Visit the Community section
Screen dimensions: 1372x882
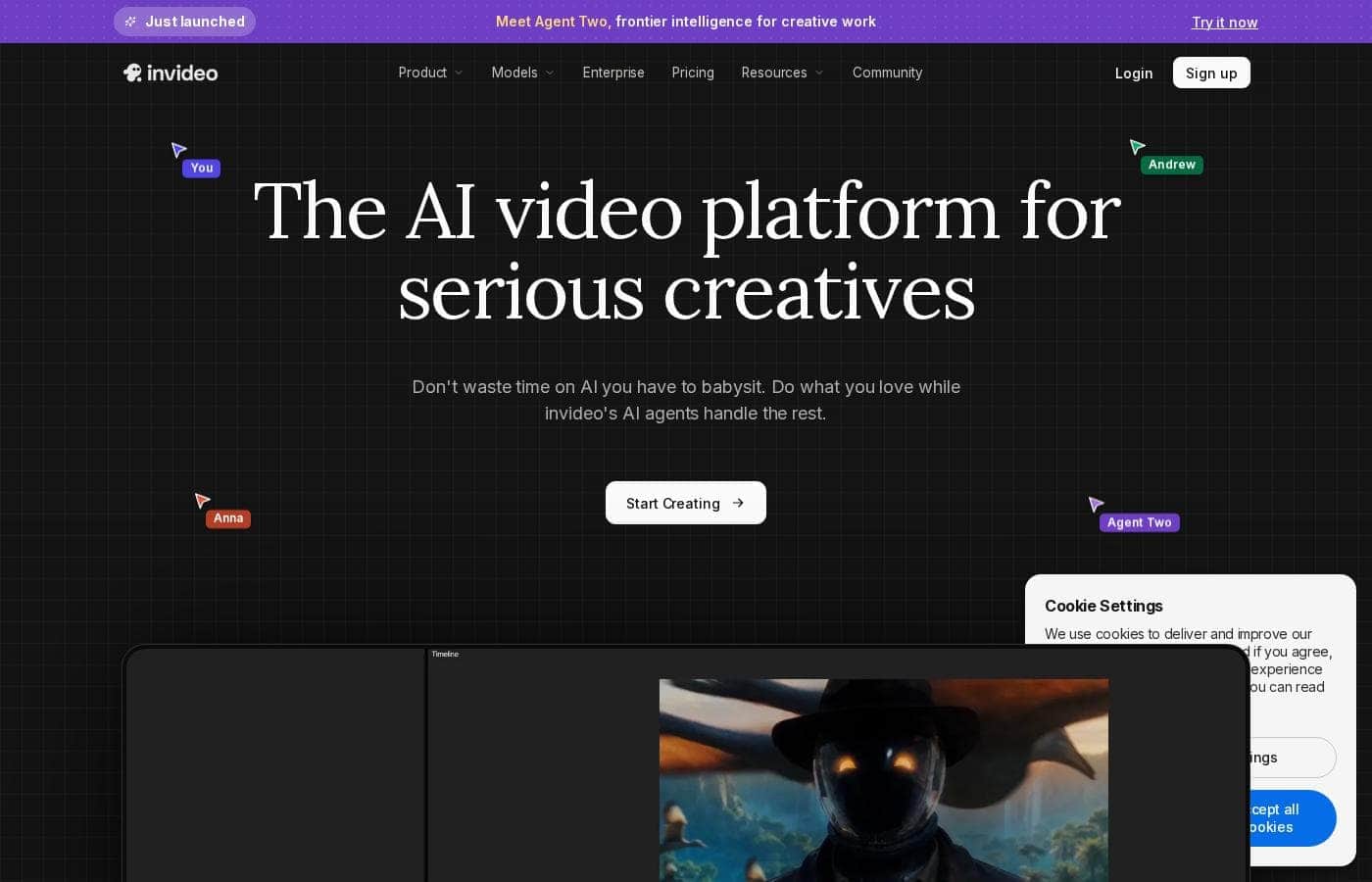(x=887, y=73)
